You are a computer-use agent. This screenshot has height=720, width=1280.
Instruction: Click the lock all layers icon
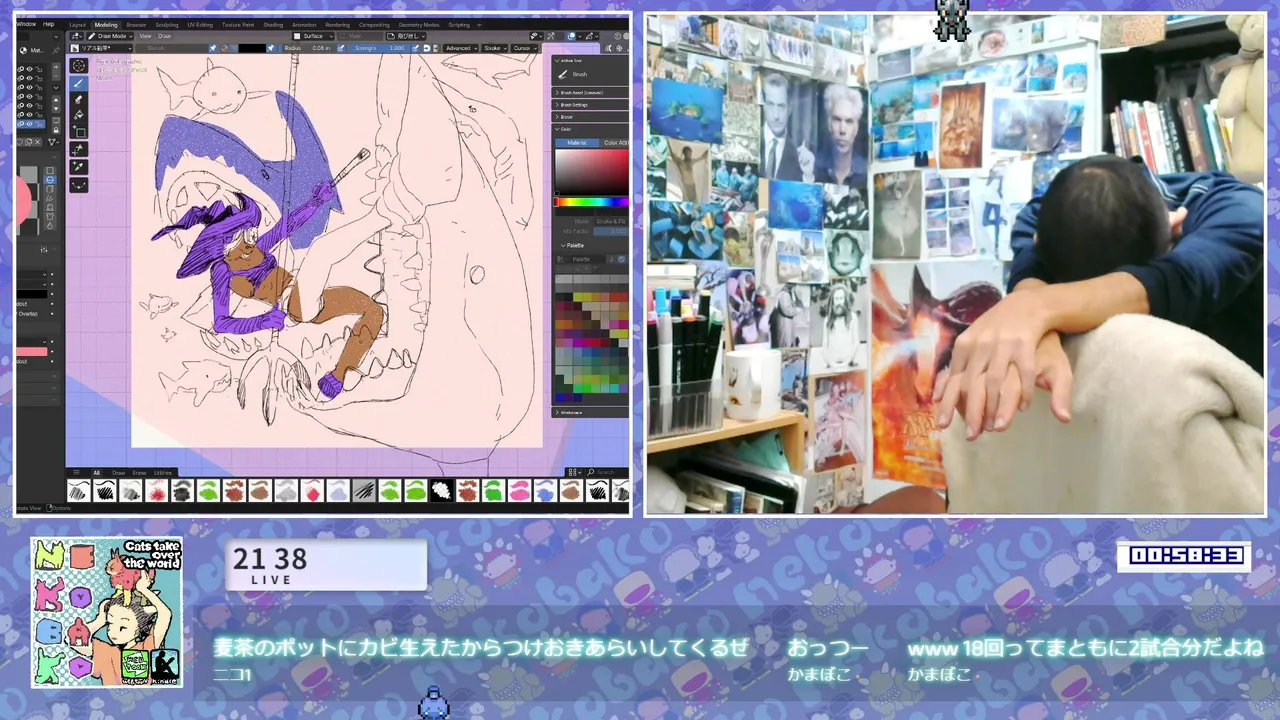click(x=56, y=131)
